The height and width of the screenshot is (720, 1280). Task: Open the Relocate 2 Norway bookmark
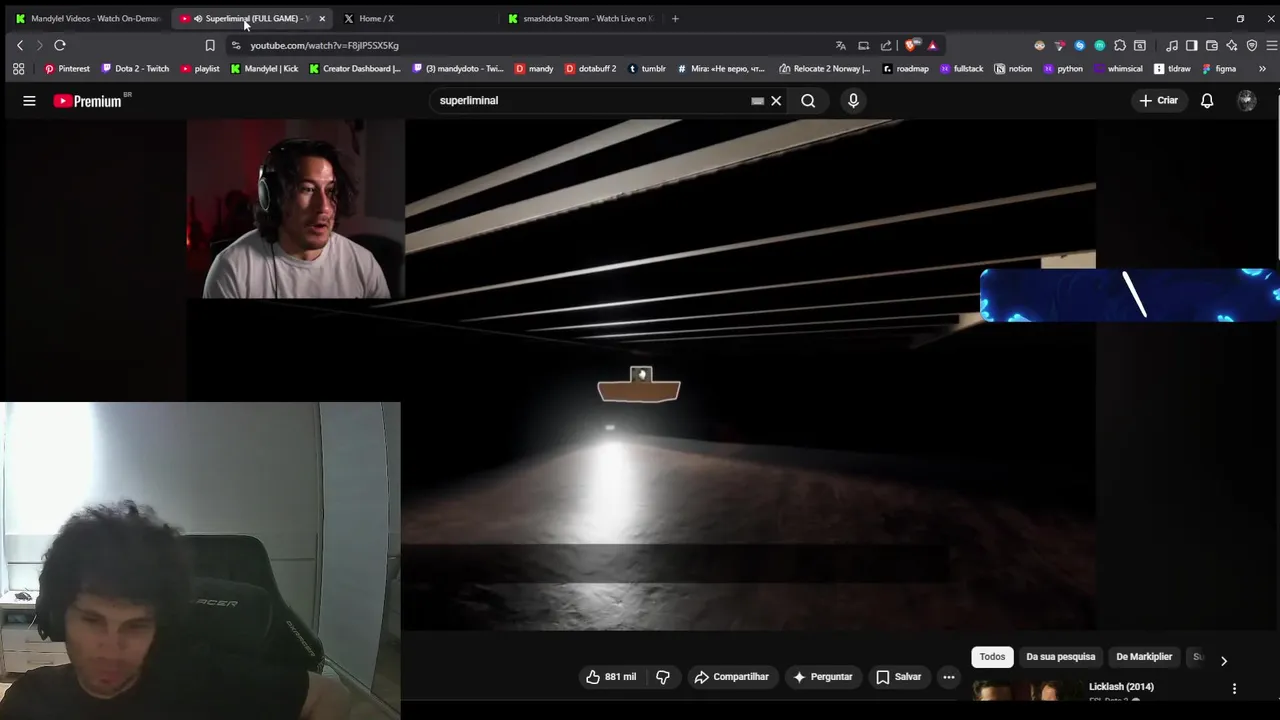point(825,69)
